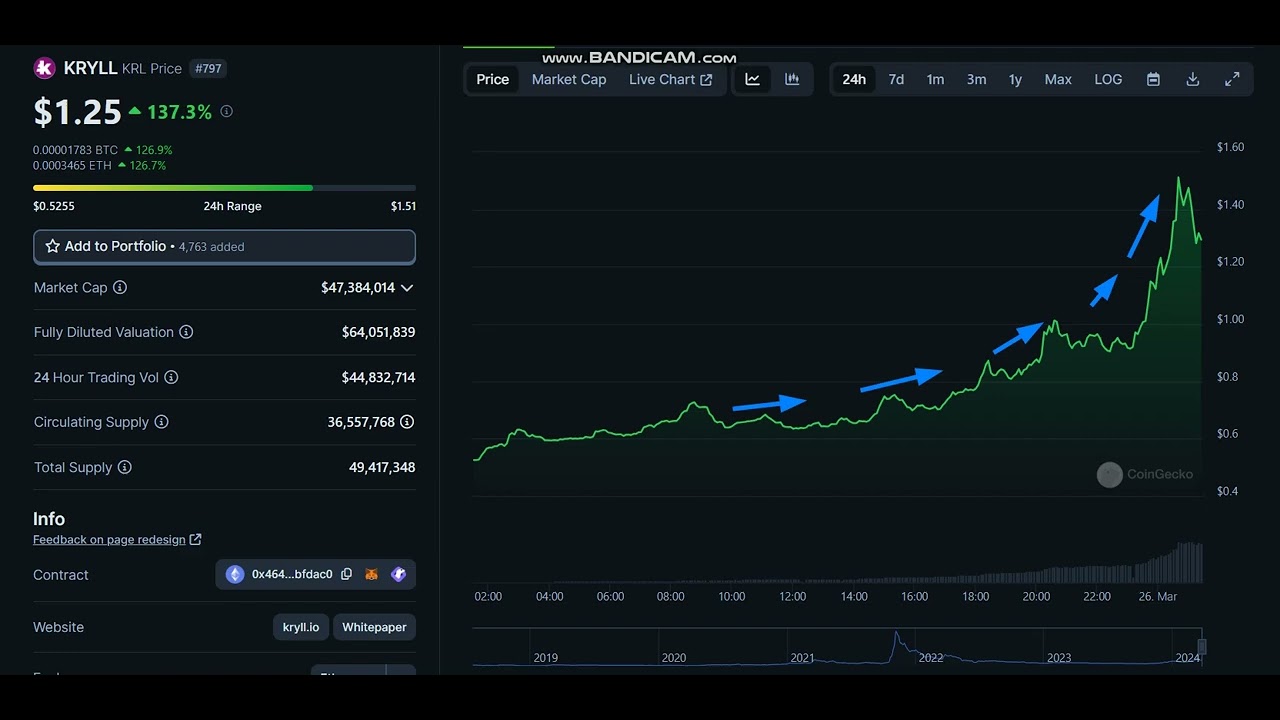
Task: Show Circulating Supply label info icon
Action: coord(161,422)
